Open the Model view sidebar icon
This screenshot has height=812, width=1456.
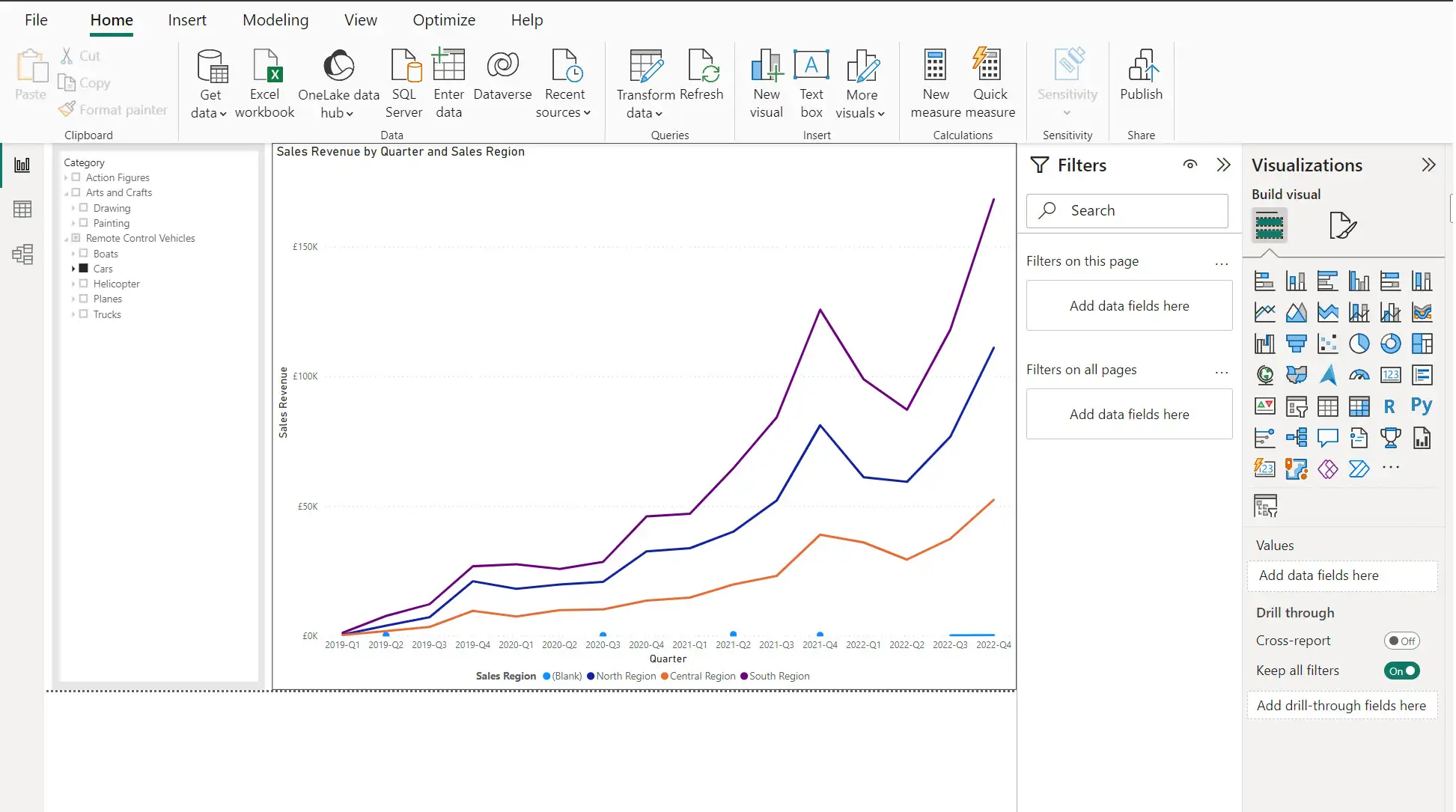pyautogui.click(x=22, y=254)
